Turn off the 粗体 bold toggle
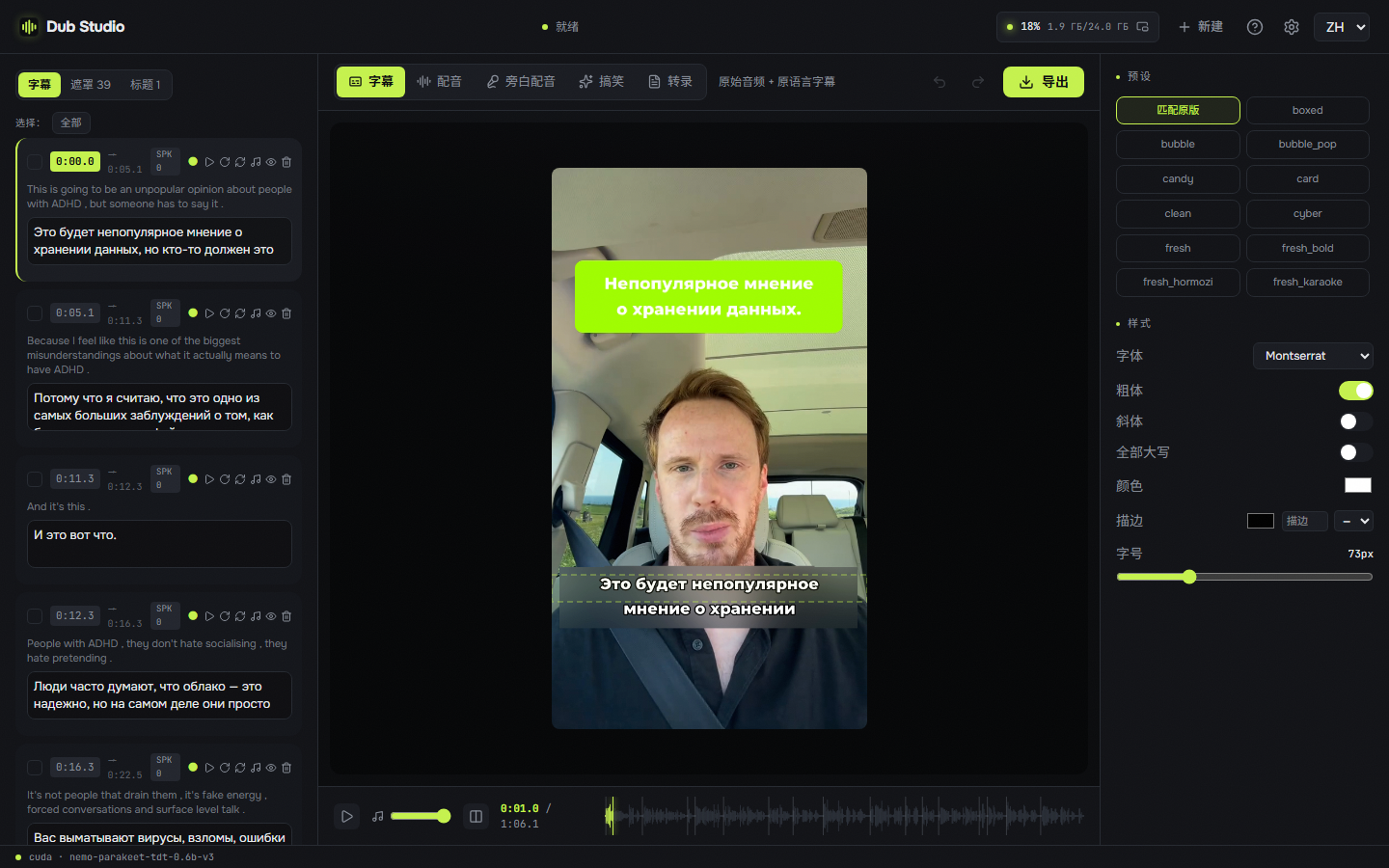 [x=1355, y=391]
